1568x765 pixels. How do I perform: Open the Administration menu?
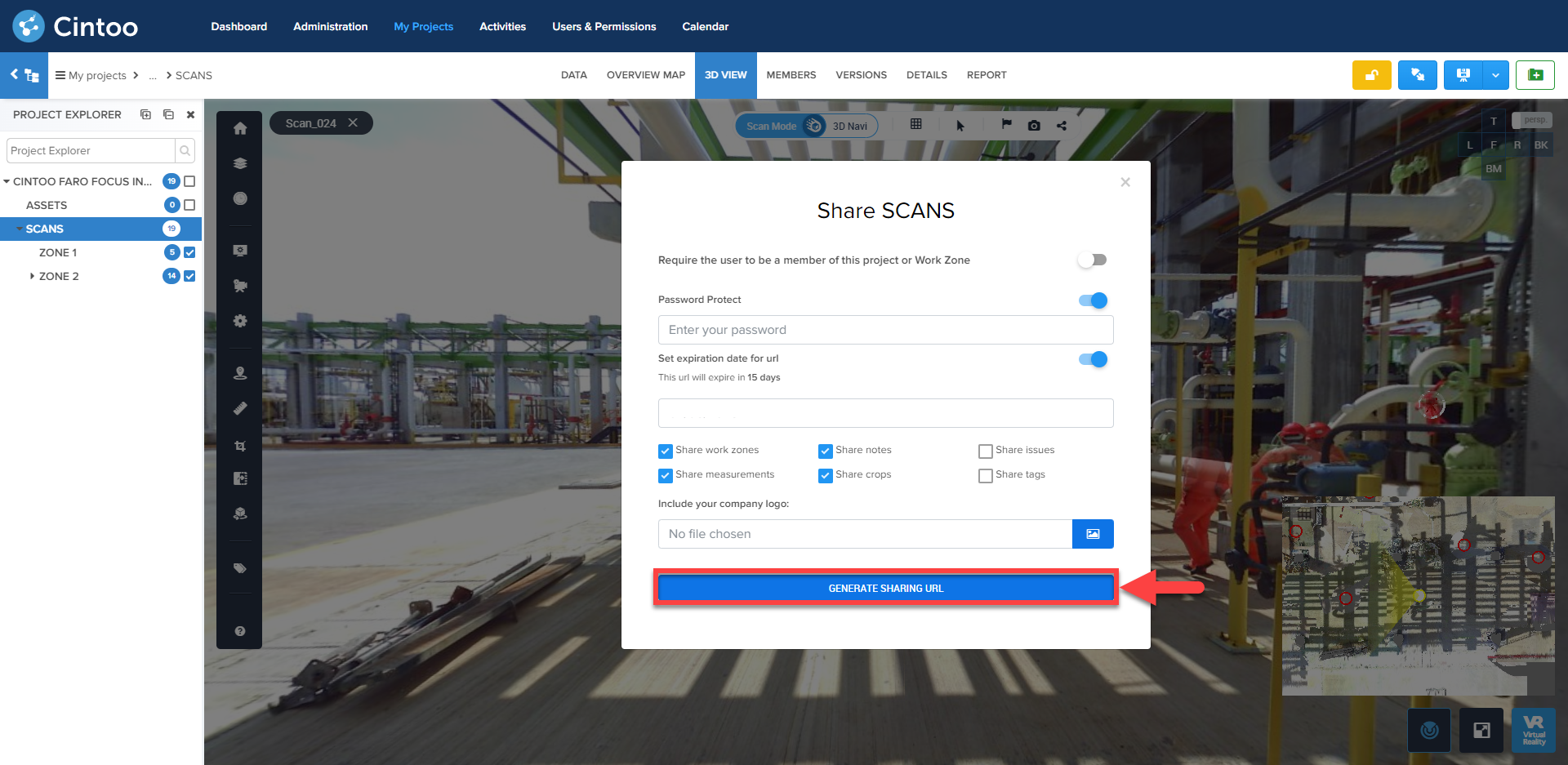coord(331,26)
